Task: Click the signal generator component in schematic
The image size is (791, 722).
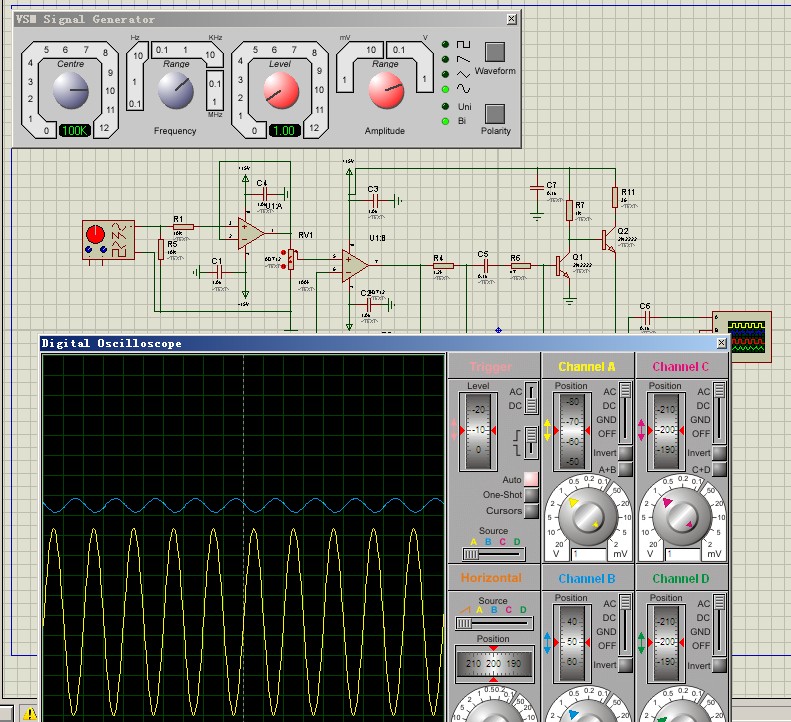Action: pos(106,241)
